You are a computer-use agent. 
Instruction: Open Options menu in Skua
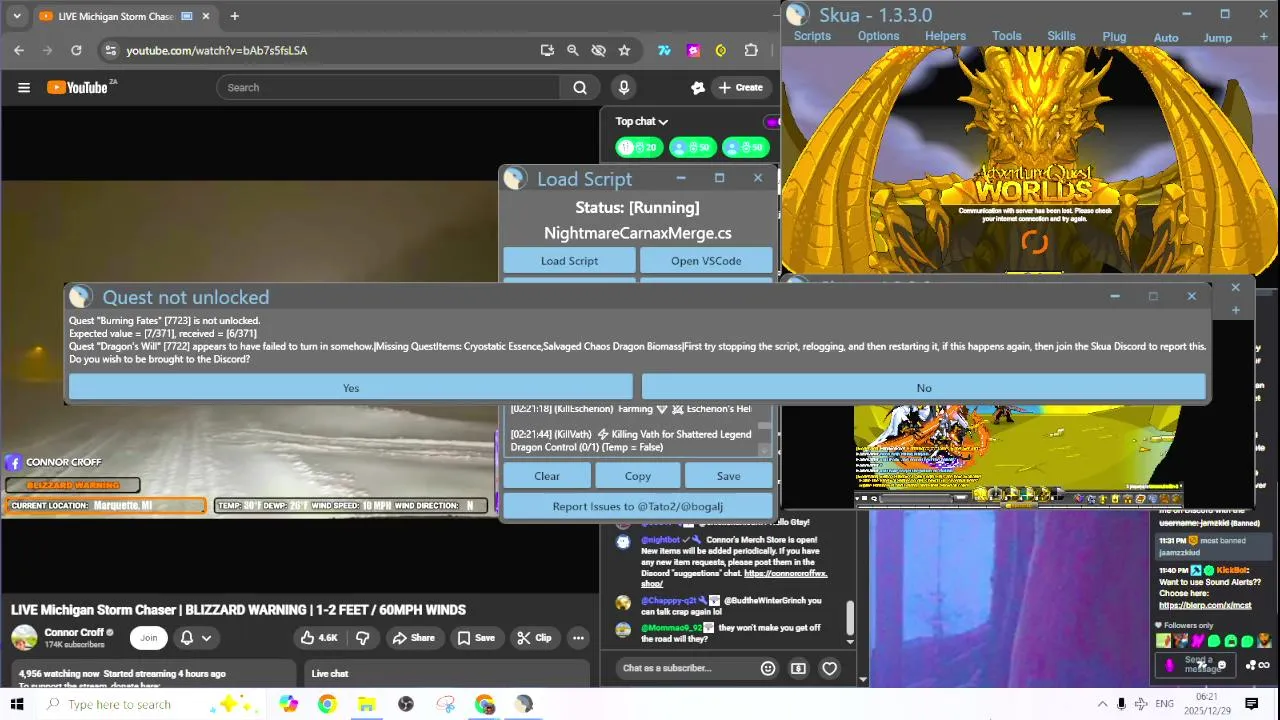[878, 36]
